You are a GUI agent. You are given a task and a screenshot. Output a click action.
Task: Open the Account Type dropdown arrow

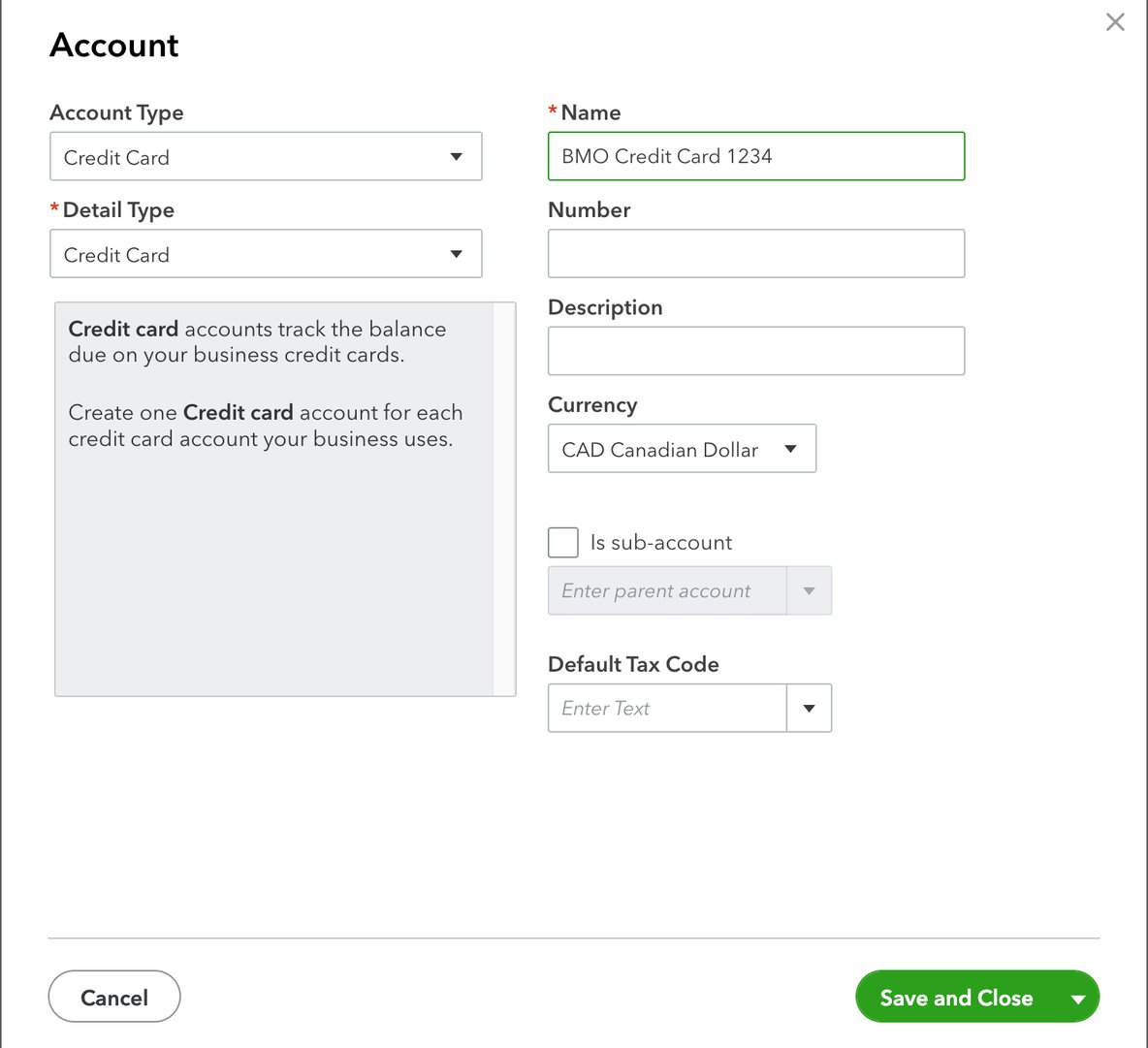pos(455,156)
